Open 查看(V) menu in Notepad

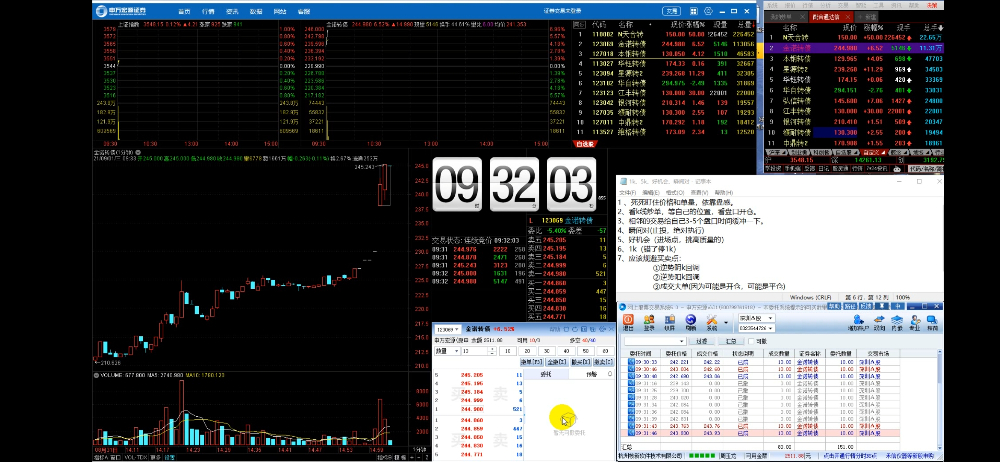pyautogui.click(x=699, y=191)
